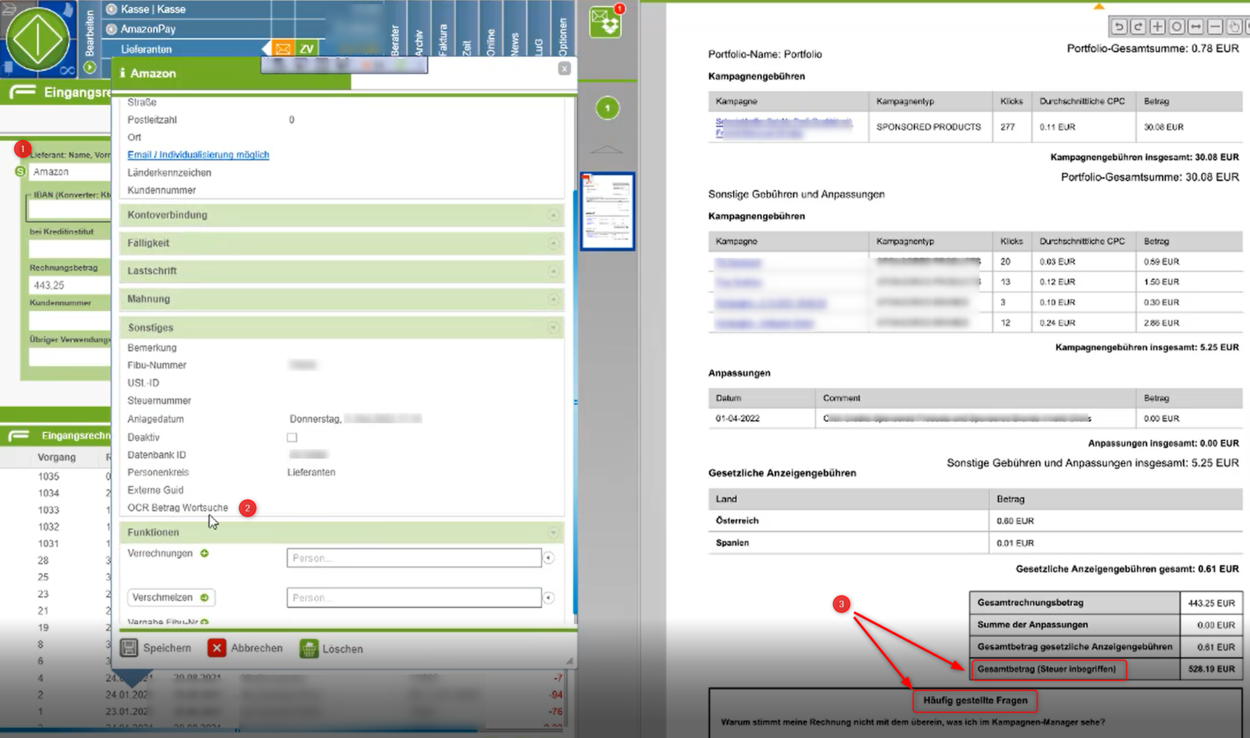
Task: Click the Verrechnungen Person input field
Action: pos(414,558)
